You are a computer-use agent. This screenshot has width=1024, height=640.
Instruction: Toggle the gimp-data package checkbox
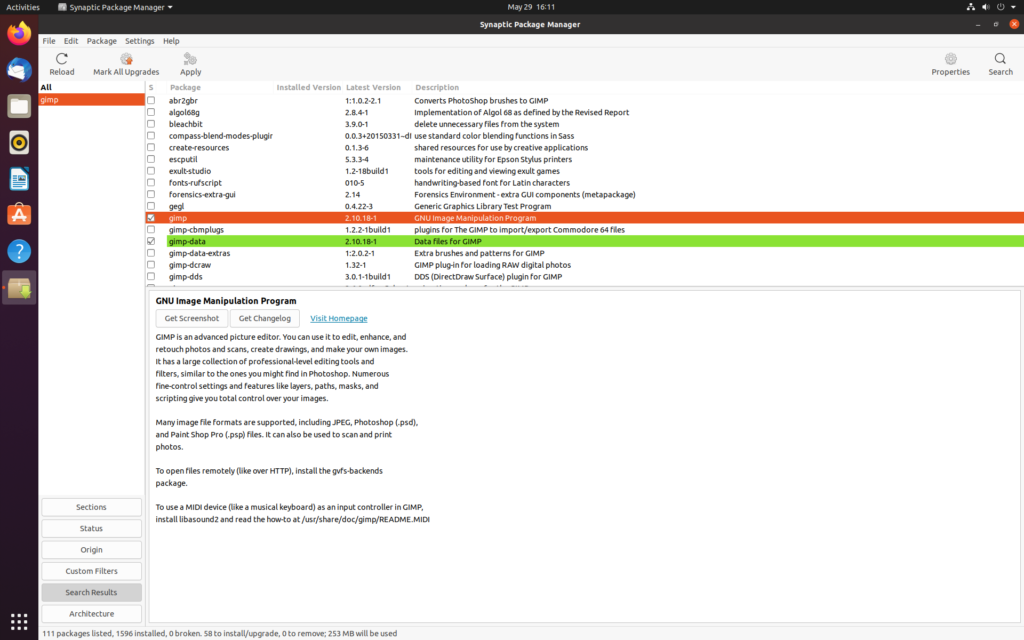pos(151,242)
